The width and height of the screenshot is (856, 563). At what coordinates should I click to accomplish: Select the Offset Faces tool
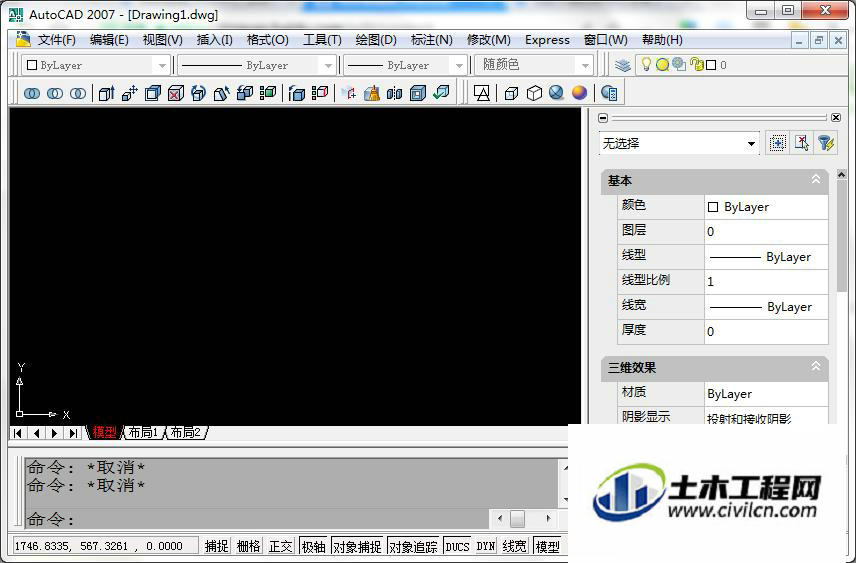[153, 93]
